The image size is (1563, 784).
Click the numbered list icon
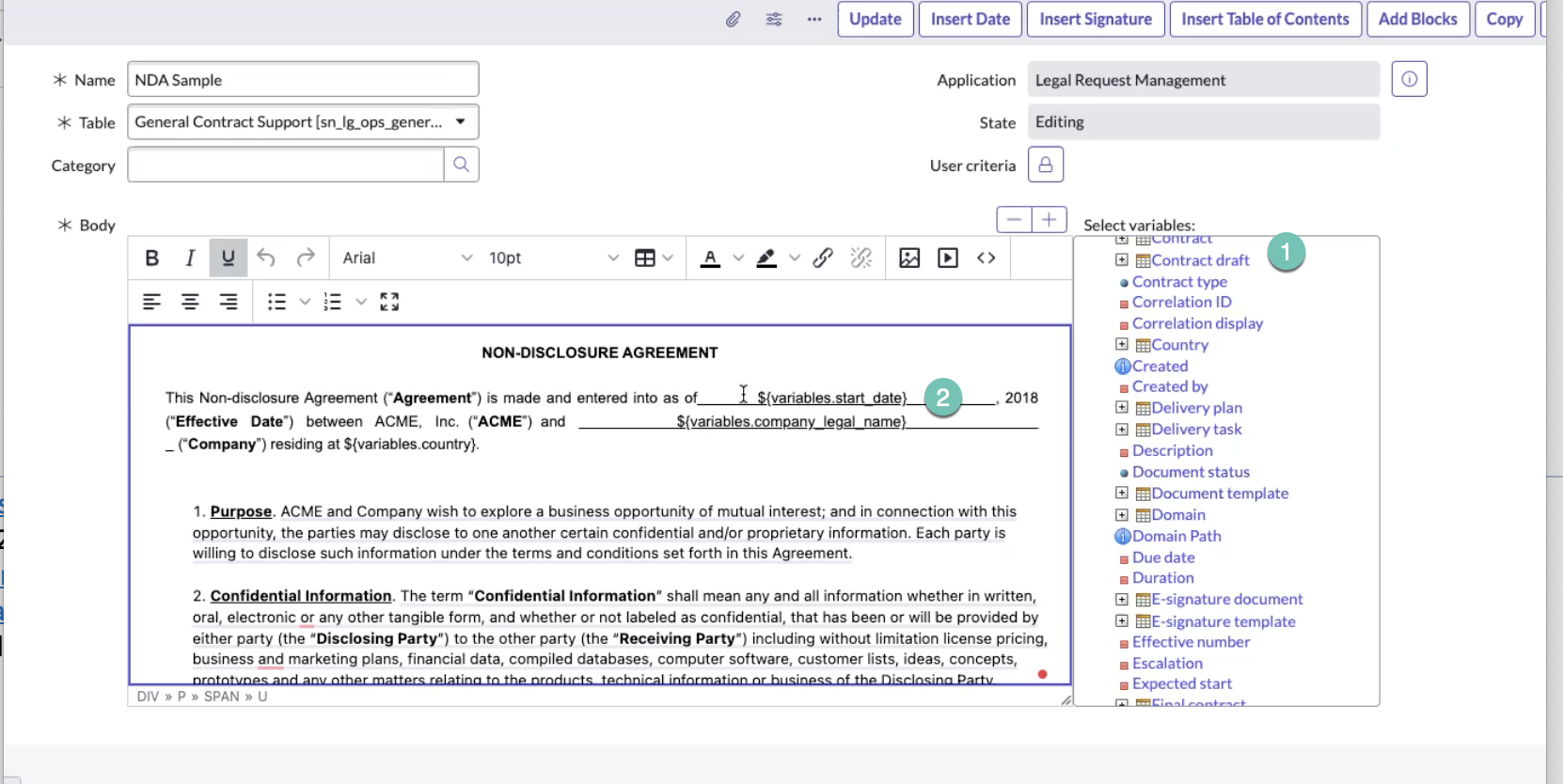point(332,302)
